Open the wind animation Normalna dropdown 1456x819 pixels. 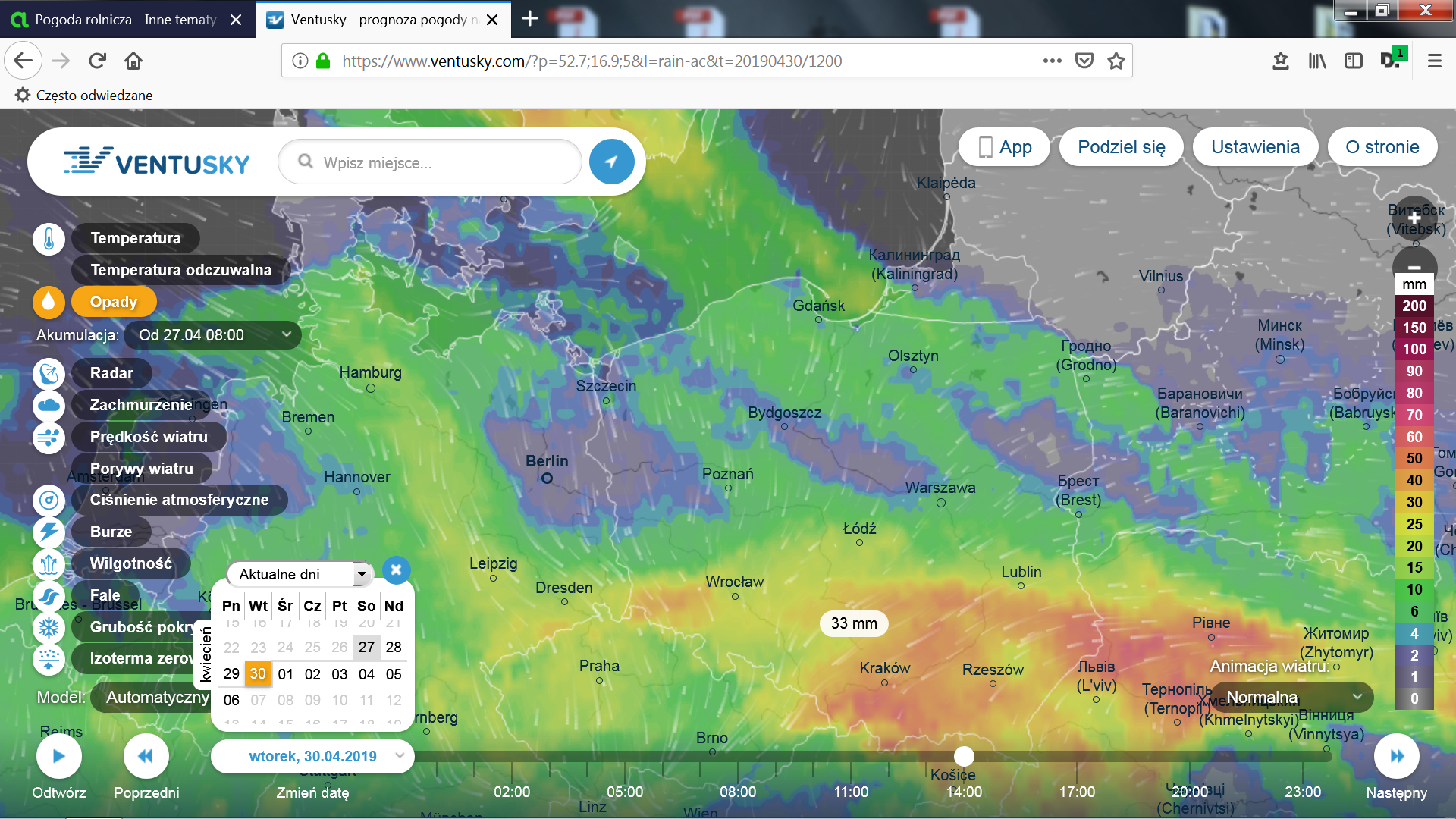point(1292,697)
